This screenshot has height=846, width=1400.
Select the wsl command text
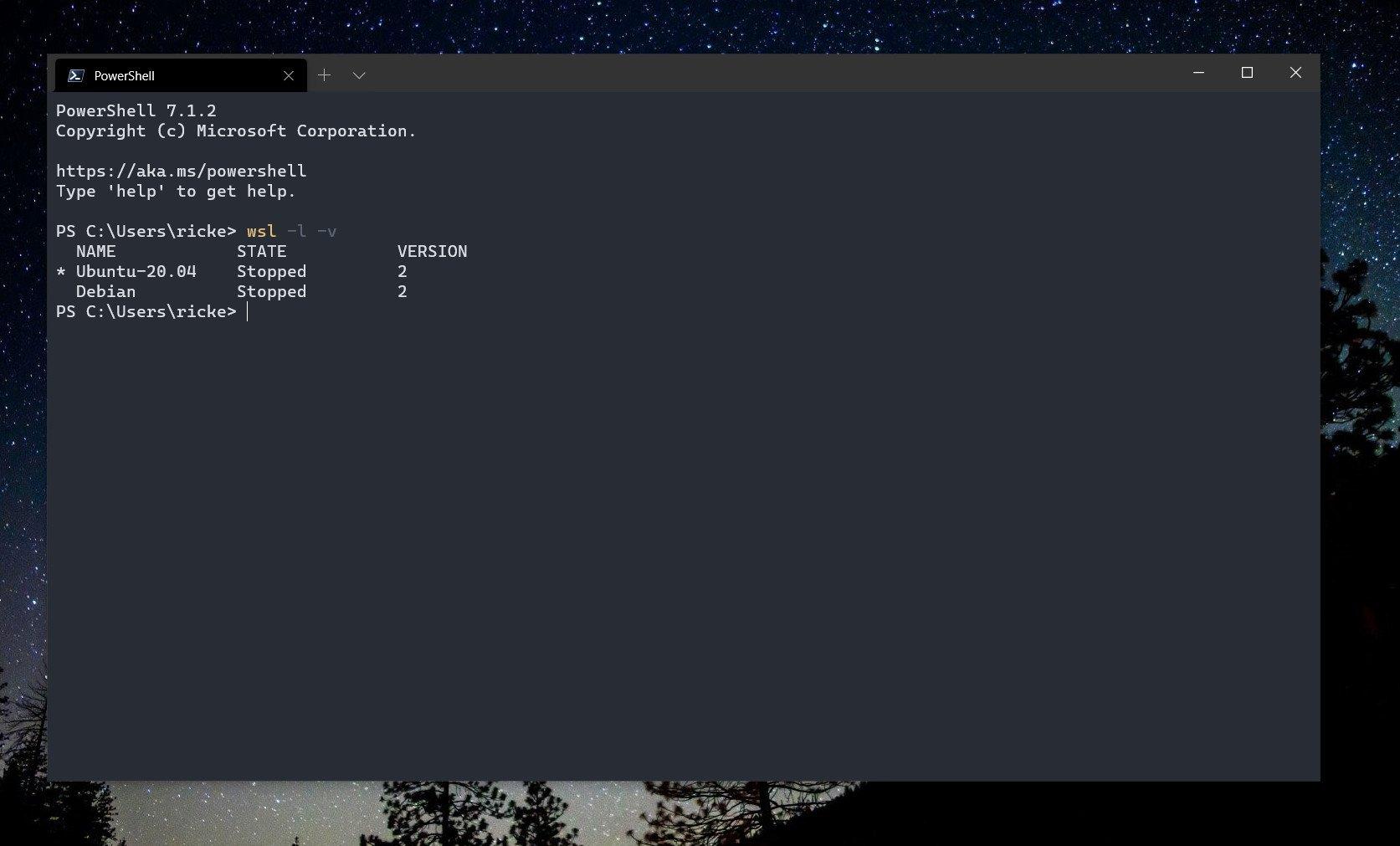click(x=260, y=231)
